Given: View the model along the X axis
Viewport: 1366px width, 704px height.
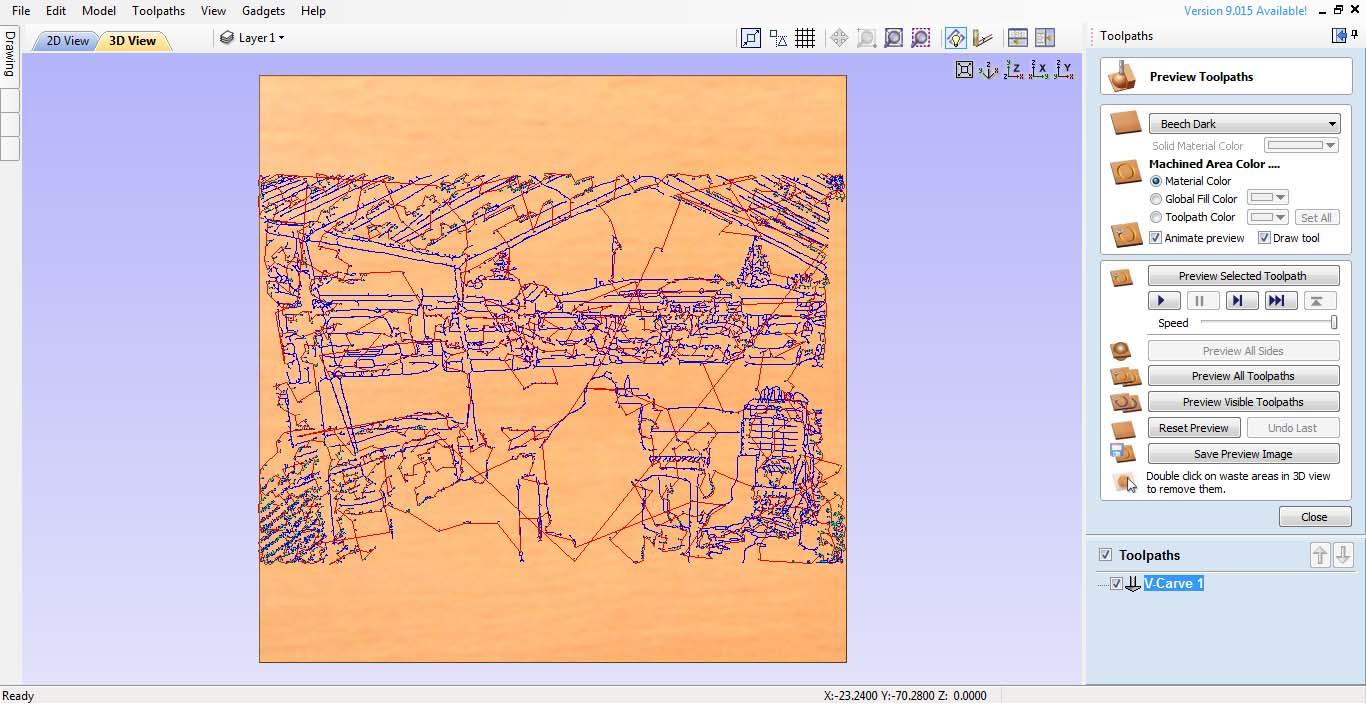Looking at the screenshot, I should 1039,70.
